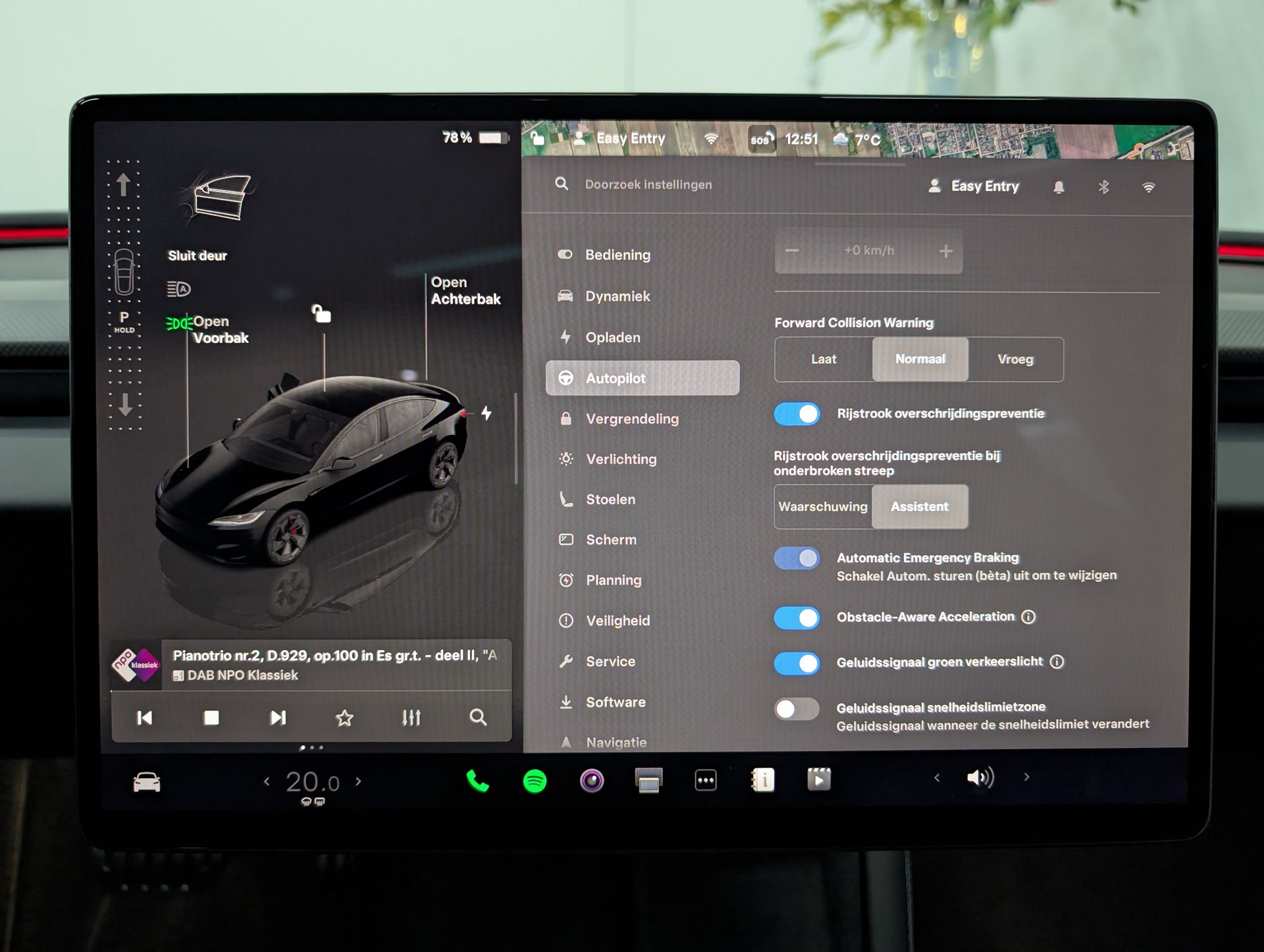Increase cabin temperature with right chevron

coord(359,781)
